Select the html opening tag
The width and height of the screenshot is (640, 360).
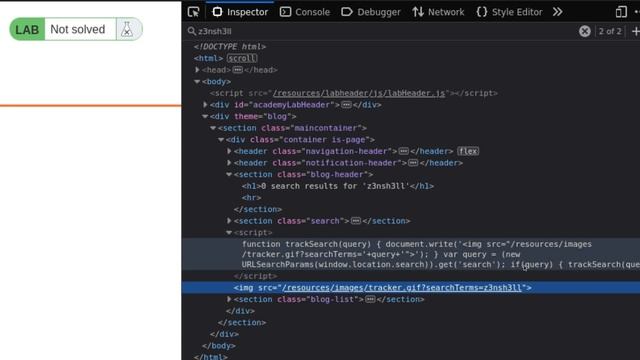pos(208,58)
